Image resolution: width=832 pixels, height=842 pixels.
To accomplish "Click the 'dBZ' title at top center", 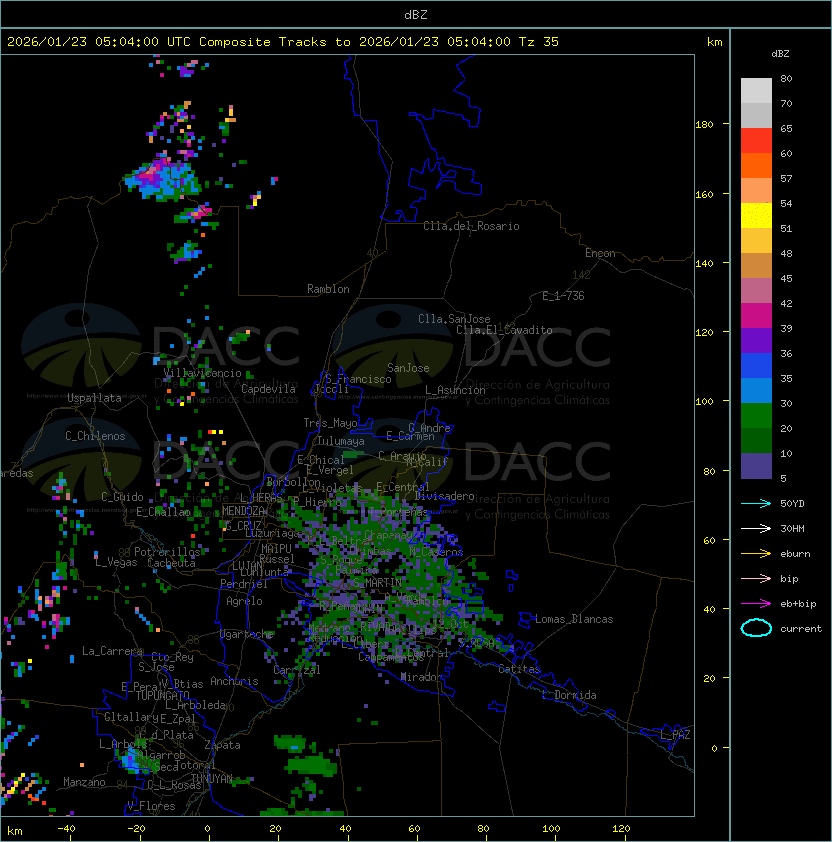I will click(x=416, y=15).
